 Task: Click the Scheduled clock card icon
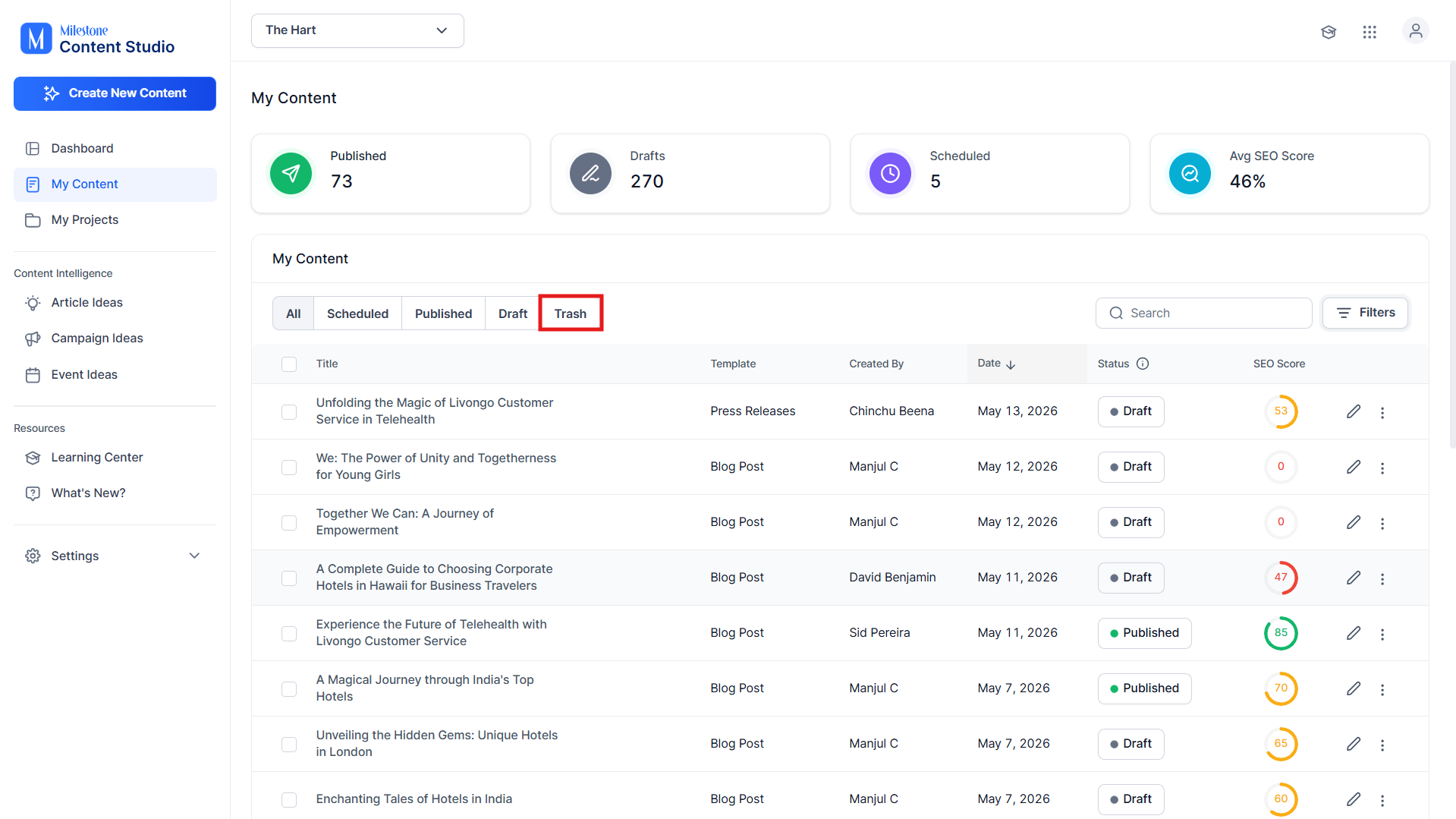(x=890, y=174)
